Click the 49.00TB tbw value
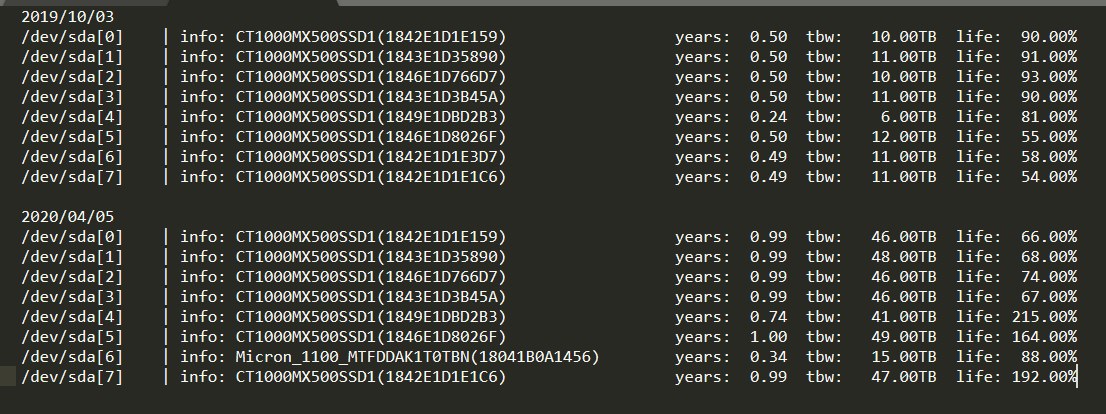The image size is (1106, 414). coord(901,336)
